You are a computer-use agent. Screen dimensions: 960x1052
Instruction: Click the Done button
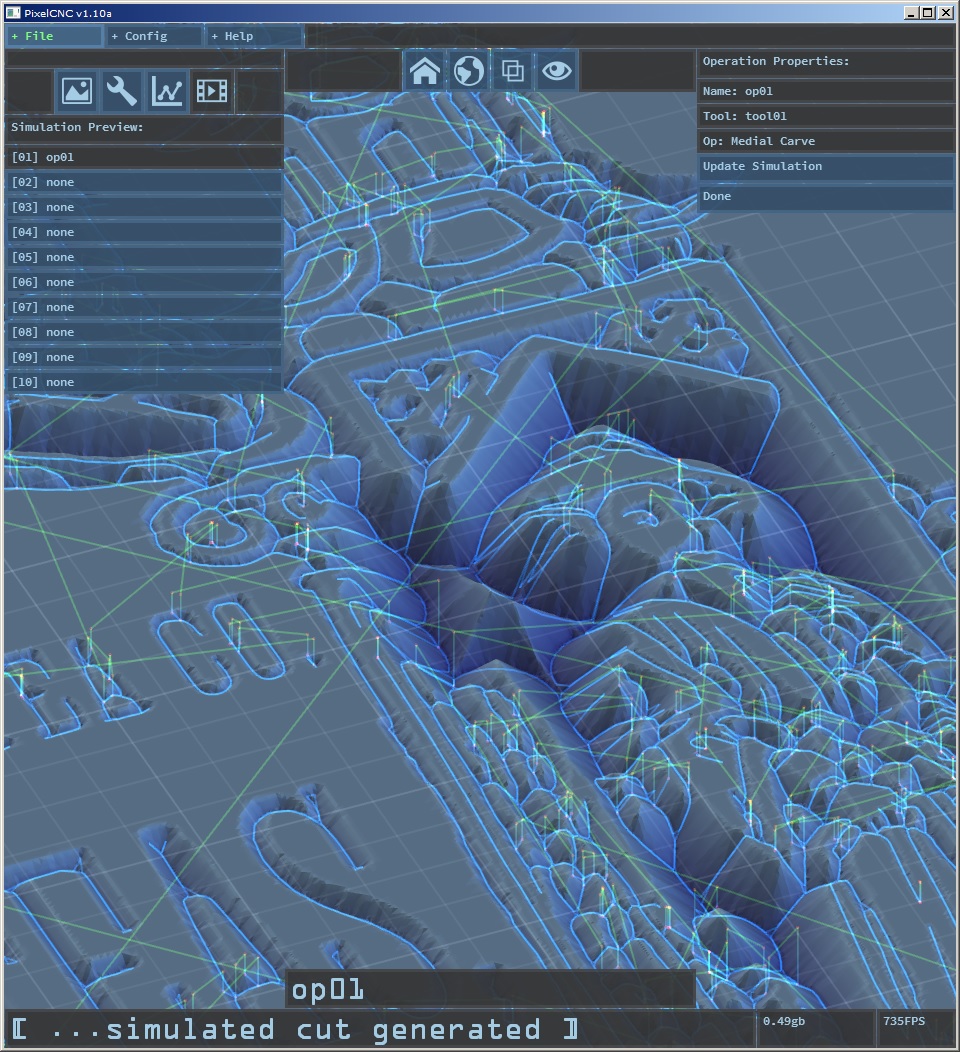826,197
